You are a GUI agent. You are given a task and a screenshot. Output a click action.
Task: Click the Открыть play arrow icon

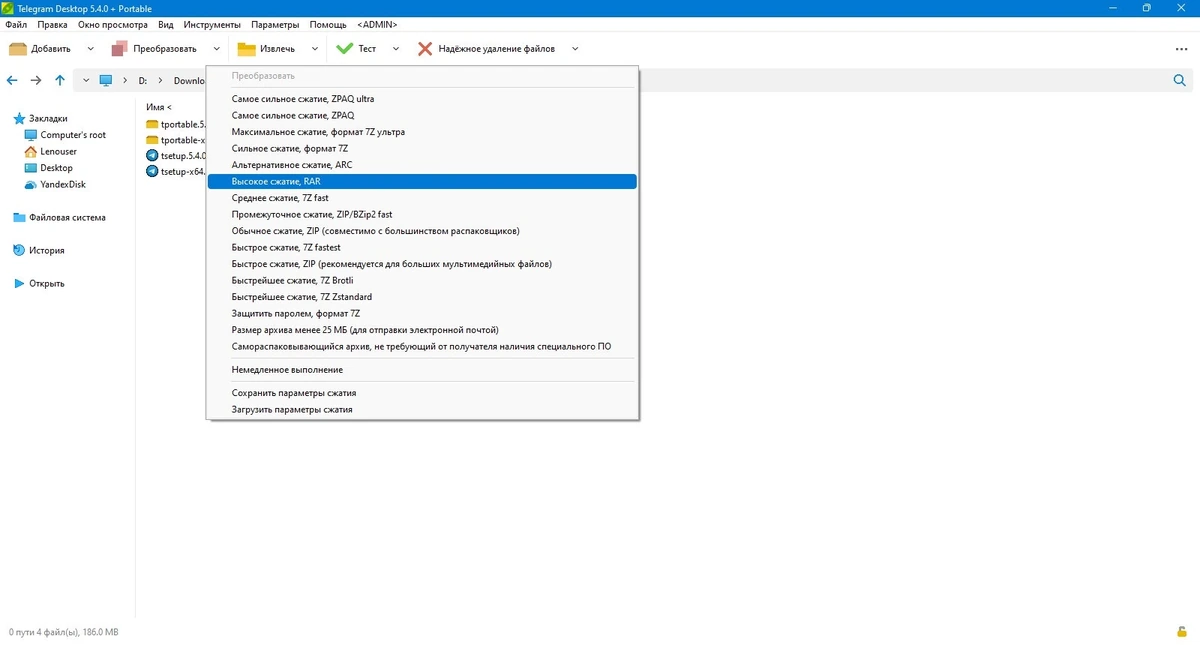[18, 283]
